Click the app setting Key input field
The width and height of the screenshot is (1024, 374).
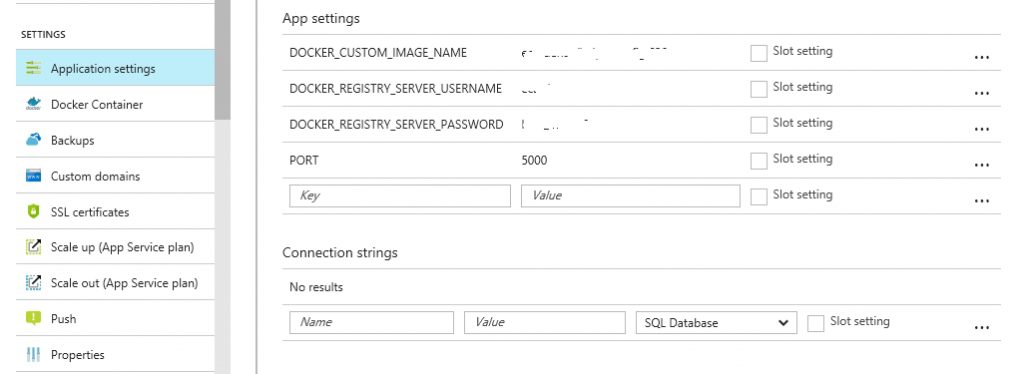[400, 196]
